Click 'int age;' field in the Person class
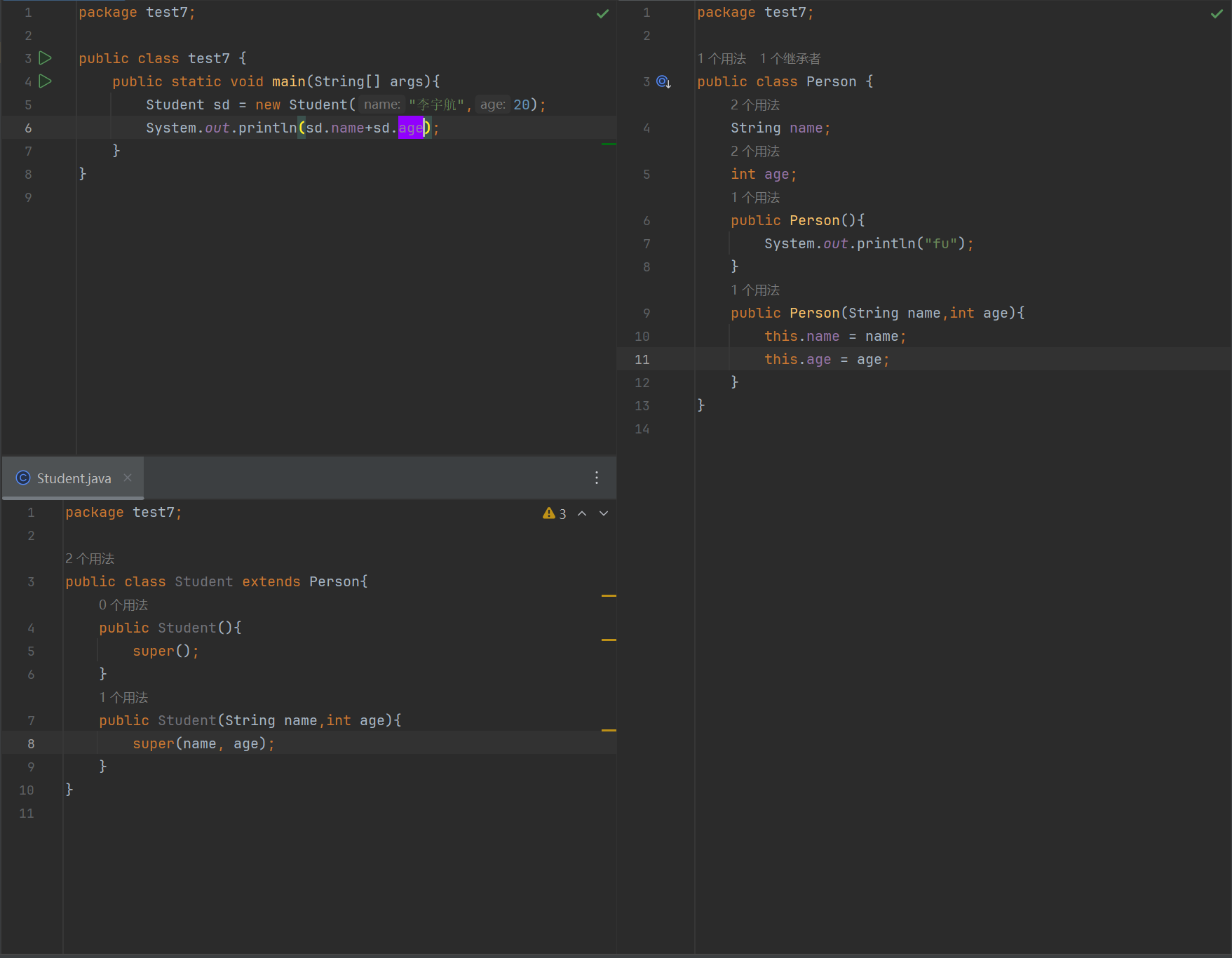The width and height of the screenshot is (1232, 958). coord(764,174)
